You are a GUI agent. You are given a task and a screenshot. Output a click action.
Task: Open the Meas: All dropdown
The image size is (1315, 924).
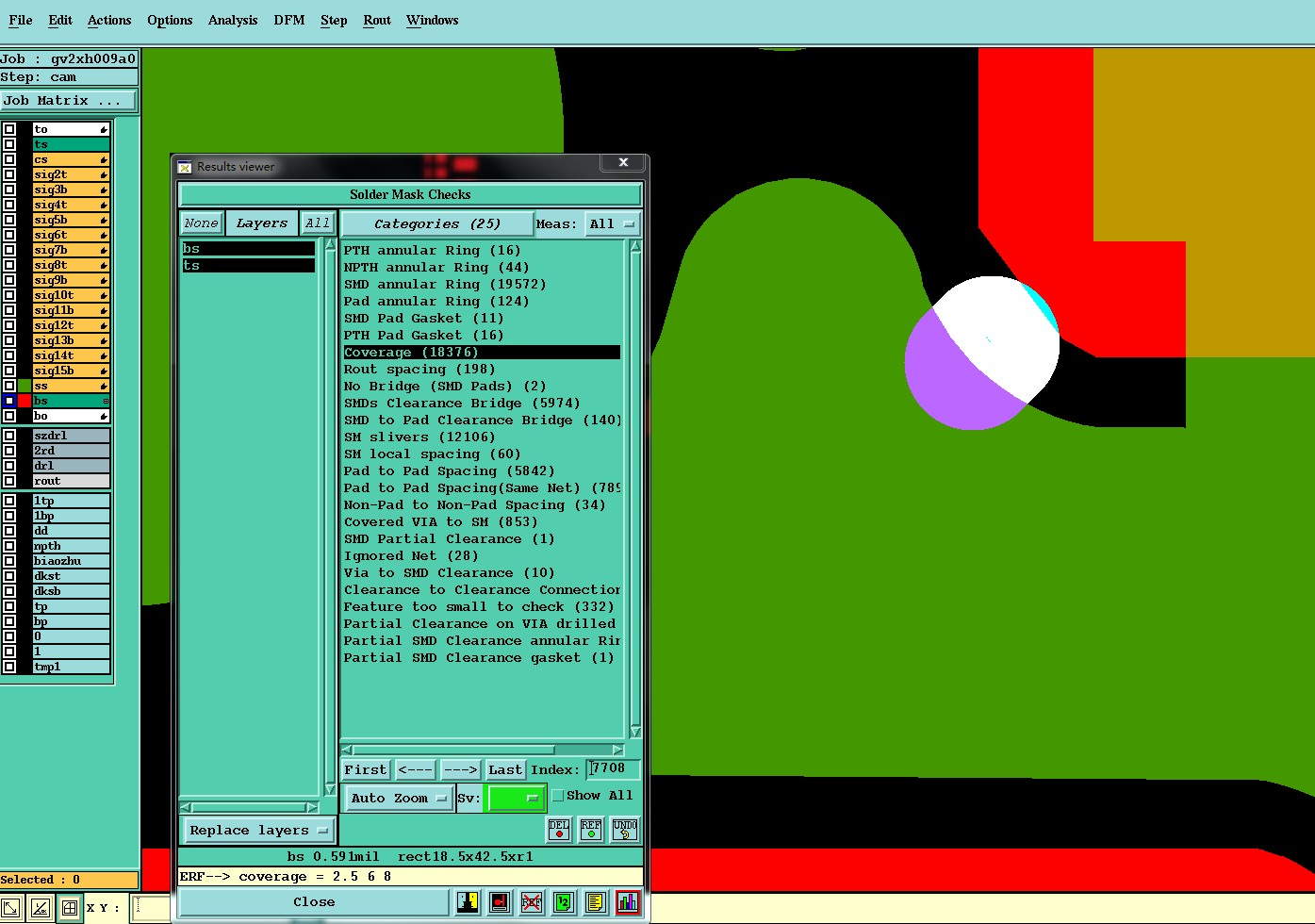pos(612,224)
